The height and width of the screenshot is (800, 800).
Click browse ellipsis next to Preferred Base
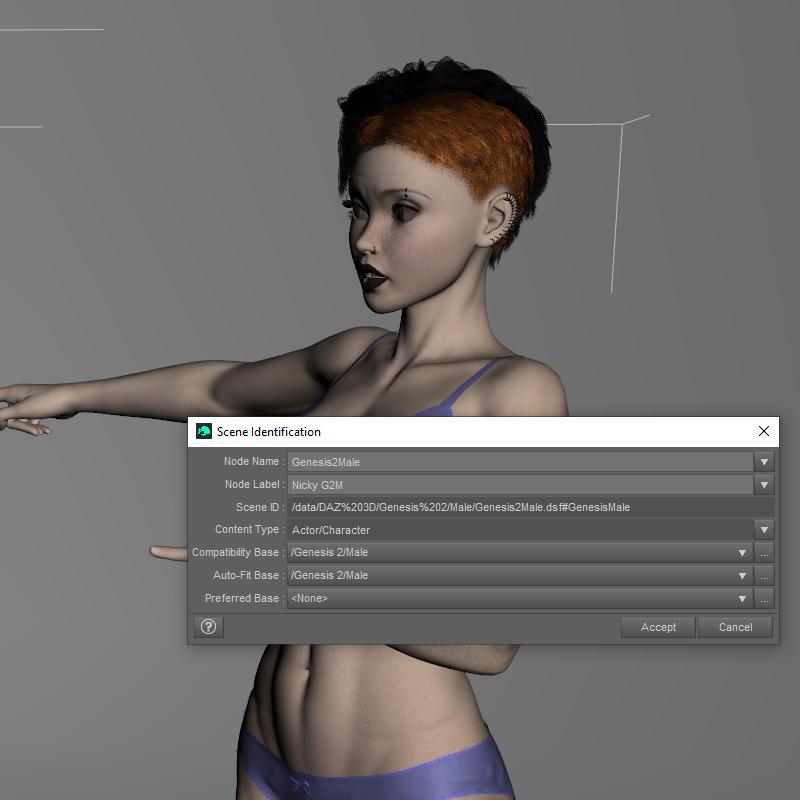764,598
